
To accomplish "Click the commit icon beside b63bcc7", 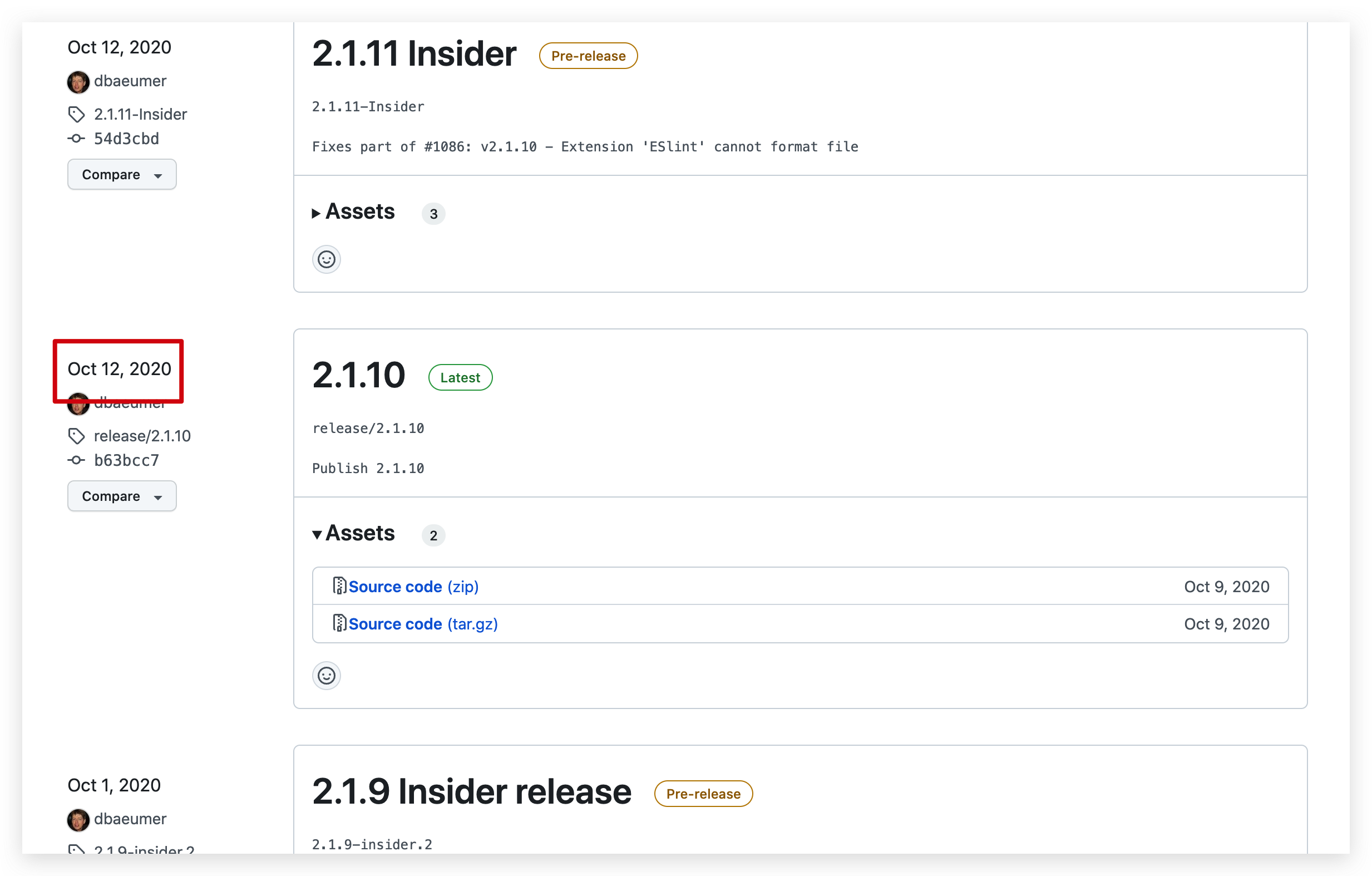I will [76, 460].
